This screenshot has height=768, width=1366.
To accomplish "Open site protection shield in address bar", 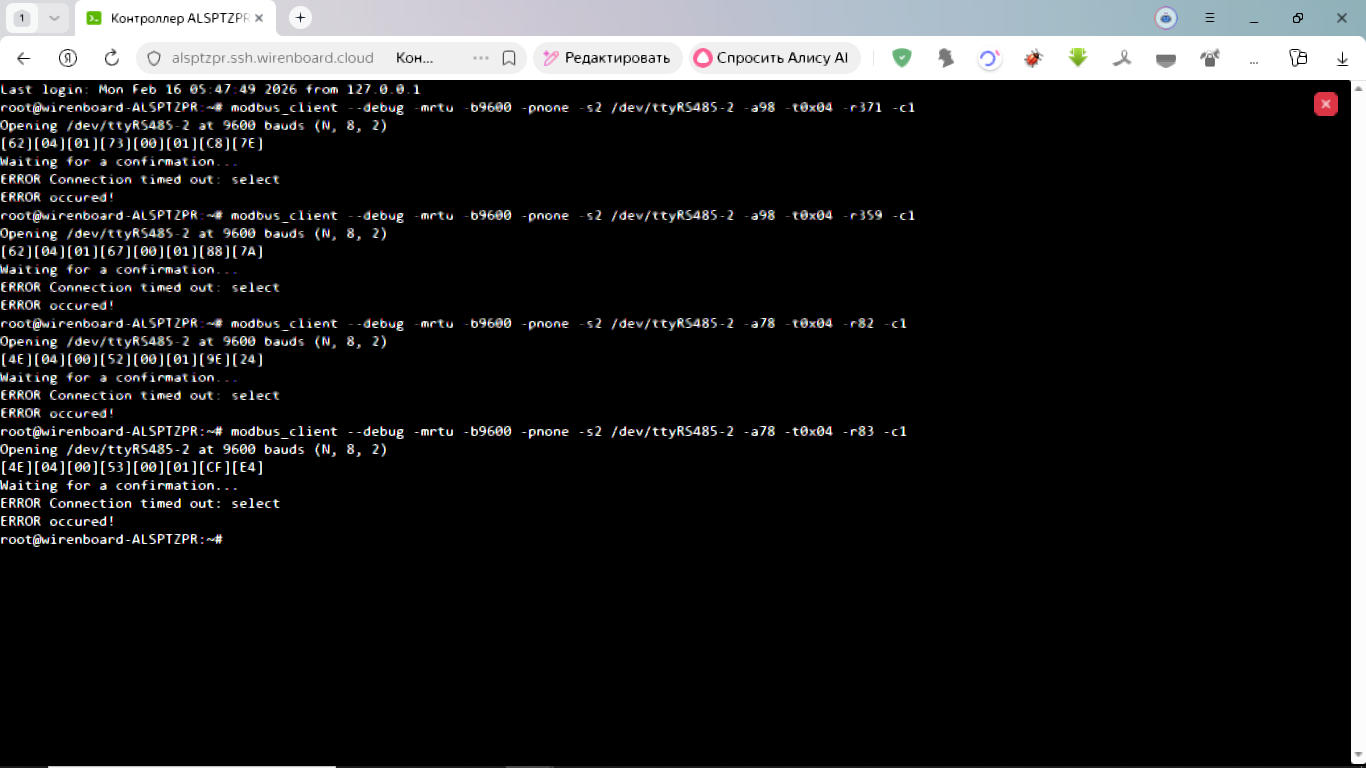I will (154, 58).
